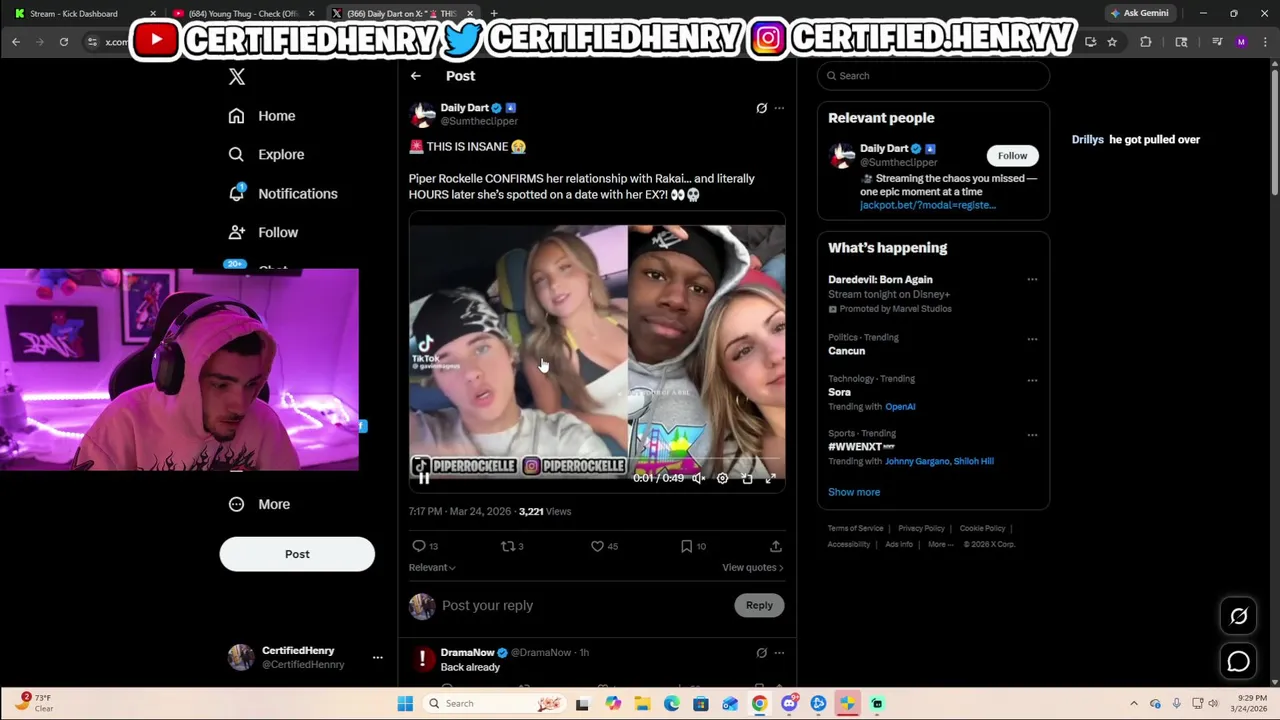Click the X logo in sidebar
1280x720 pixels.
pos(237,77)
